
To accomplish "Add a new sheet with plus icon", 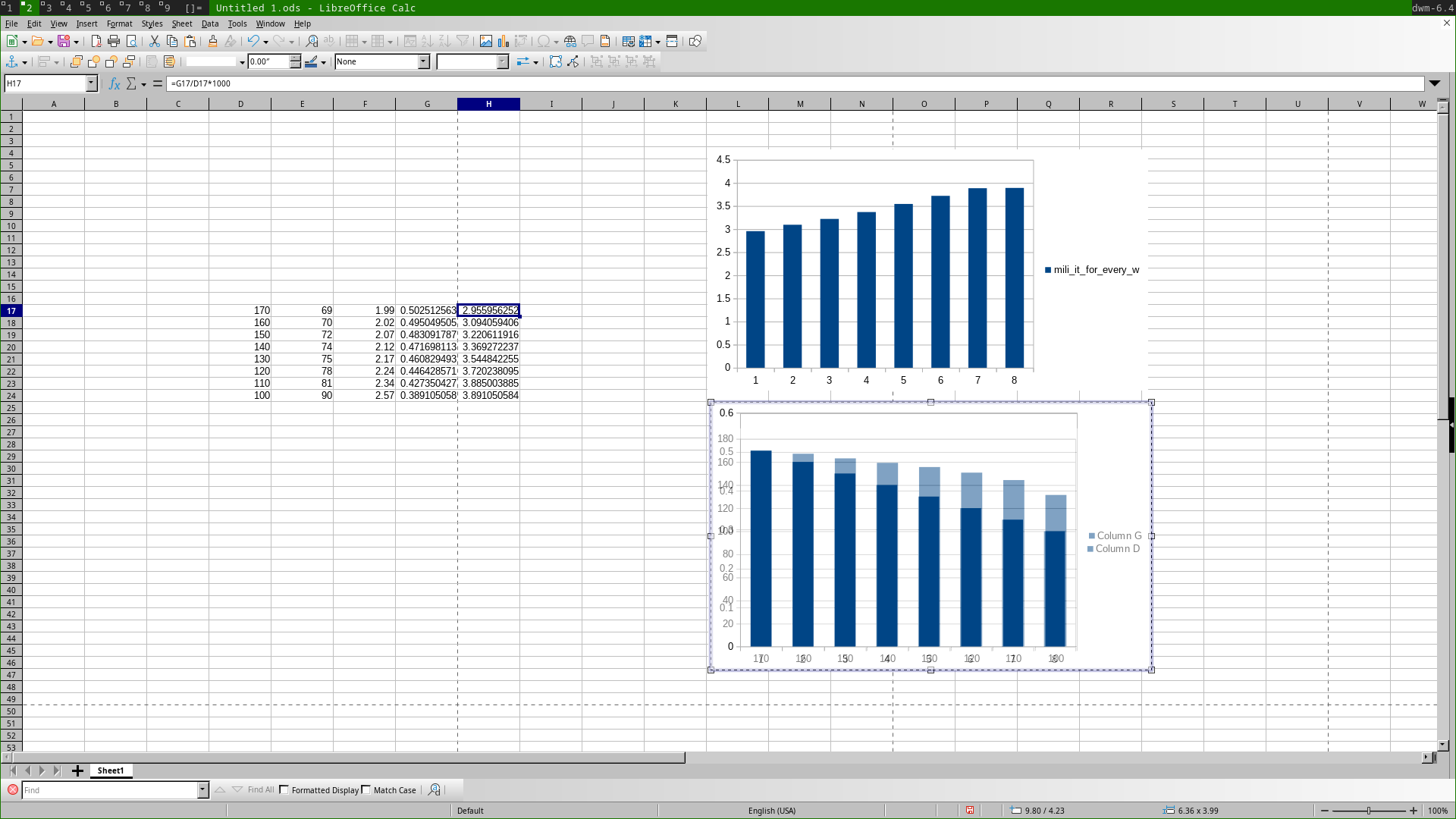I will coord(77,770).
